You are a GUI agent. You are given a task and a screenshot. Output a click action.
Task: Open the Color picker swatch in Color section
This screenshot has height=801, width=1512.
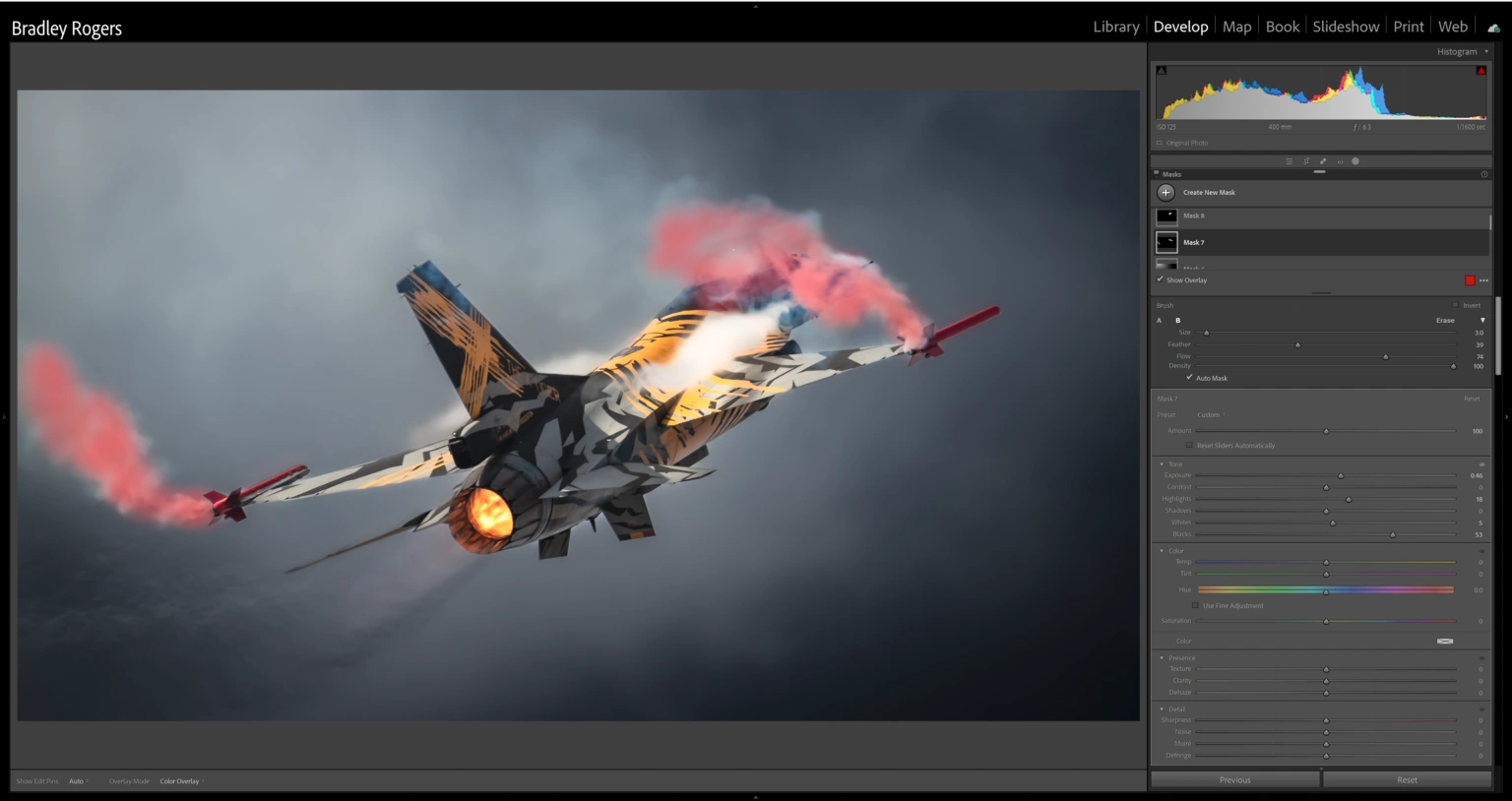coord(1445,642)
